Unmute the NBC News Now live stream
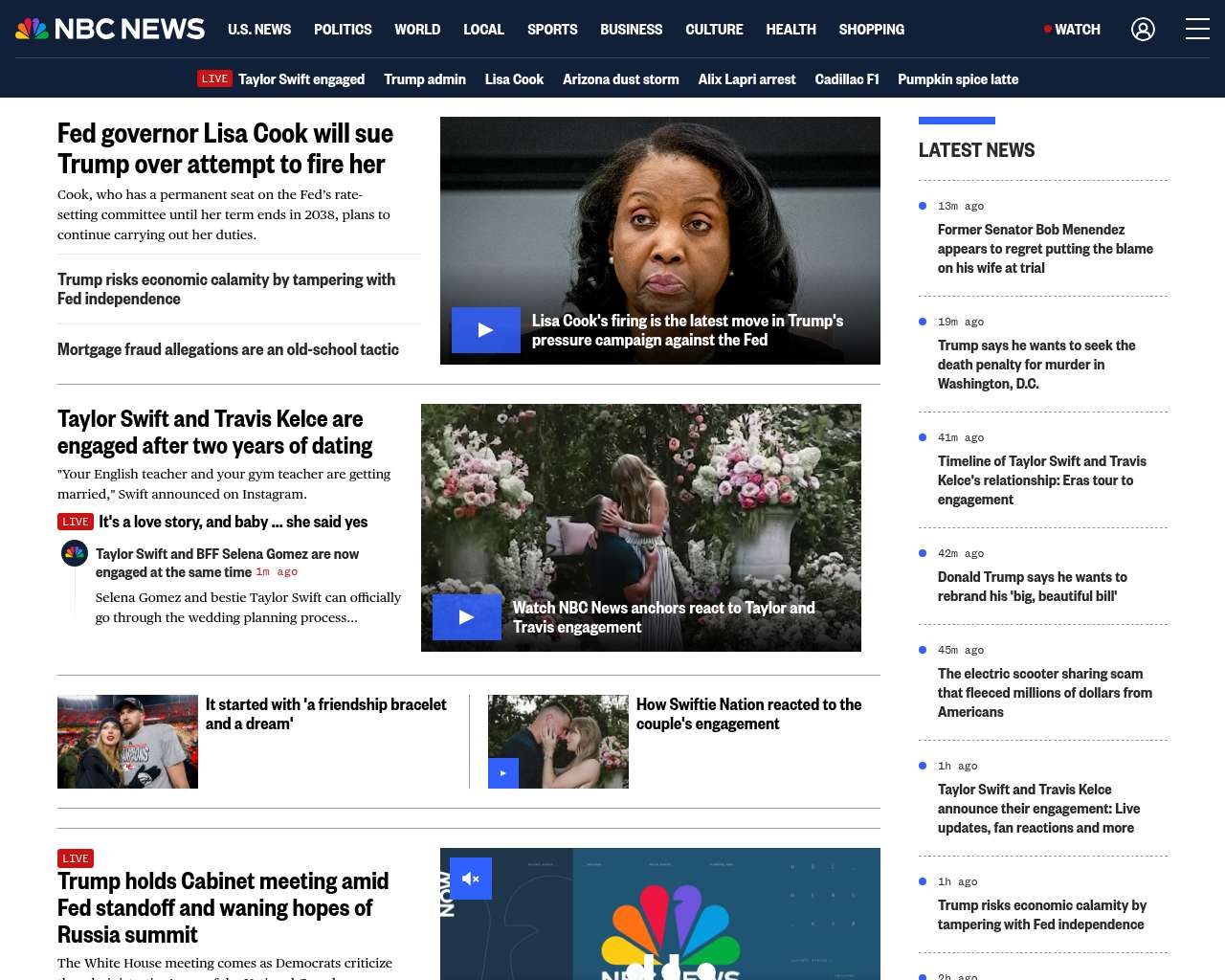The width and height of the screenshot is (1225, 980). point(471,879)
